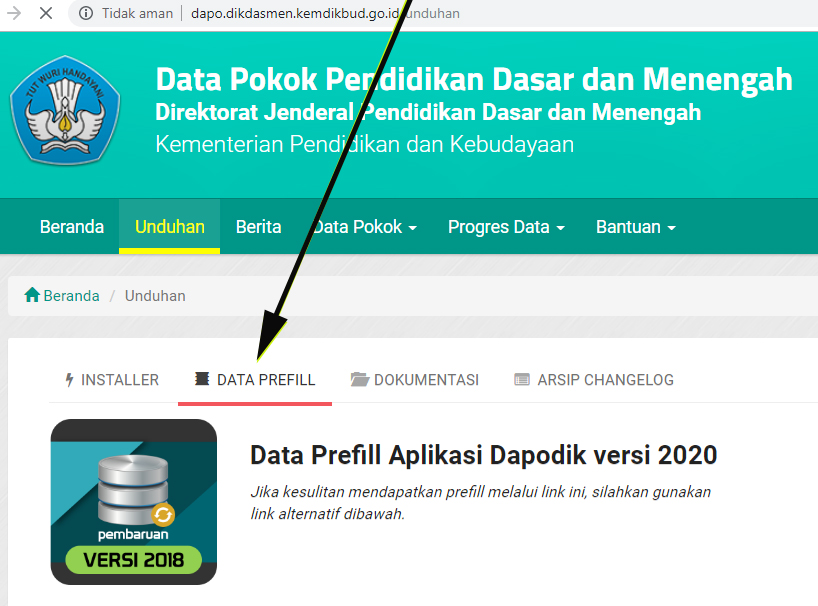The height and width of the screenshot is (606, 818).
Task: Click the Tut Wuri Handayani logo
Action: click(65, 111)
